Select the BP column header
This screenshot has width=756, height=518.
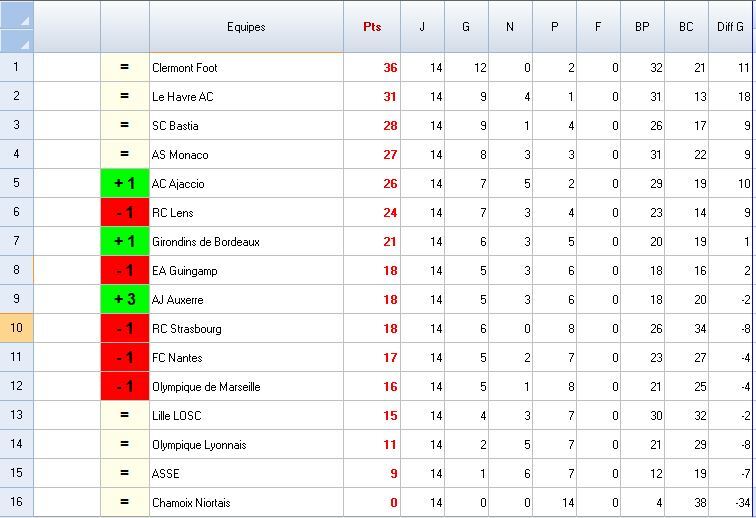pyautogui.click(x=642, y=27)
